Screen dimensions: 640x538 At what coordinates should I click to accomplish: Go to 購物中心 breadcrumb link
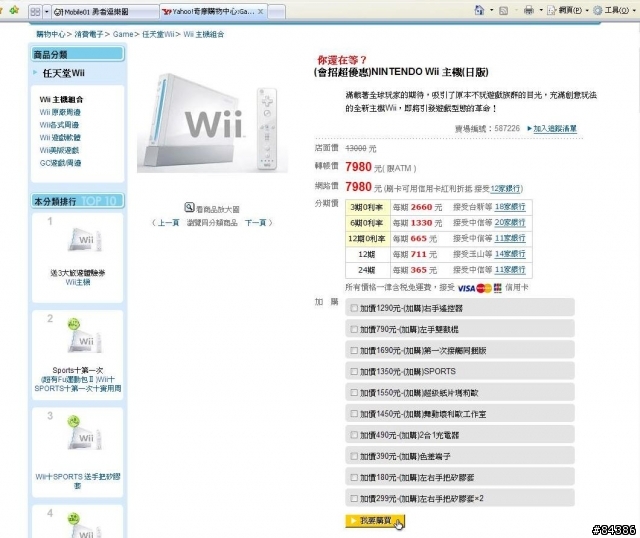[x=51, y=34]
